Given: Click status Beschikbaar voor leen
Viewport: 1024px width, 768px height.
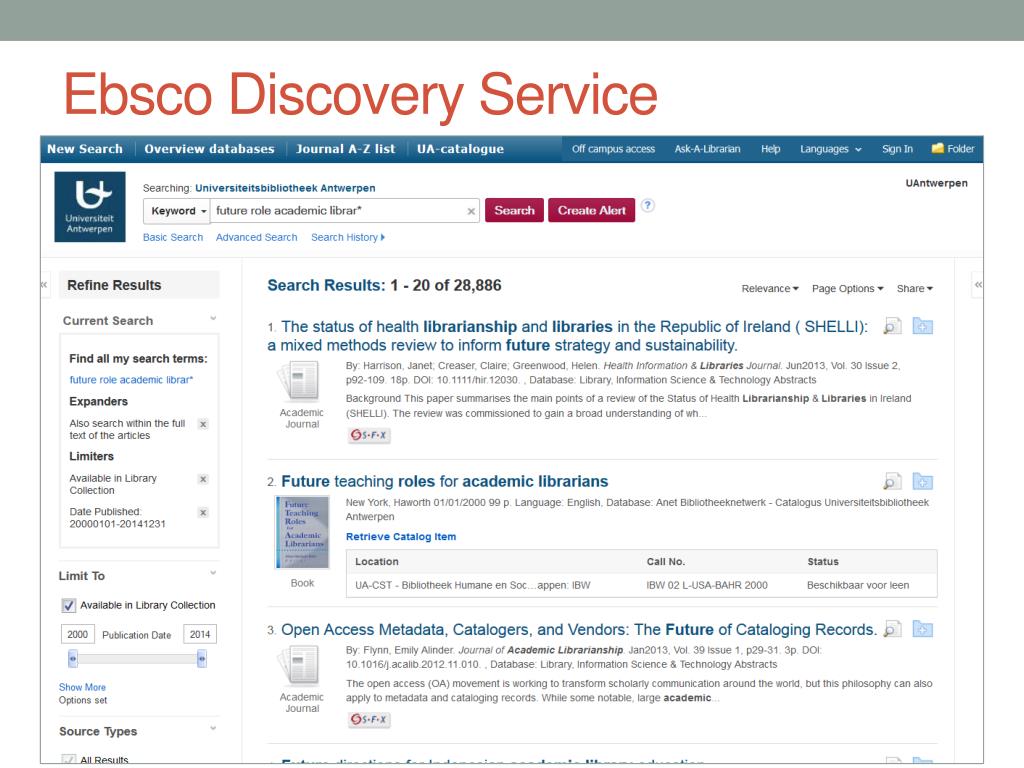Looking at the screenshot, I should [857, 586].
